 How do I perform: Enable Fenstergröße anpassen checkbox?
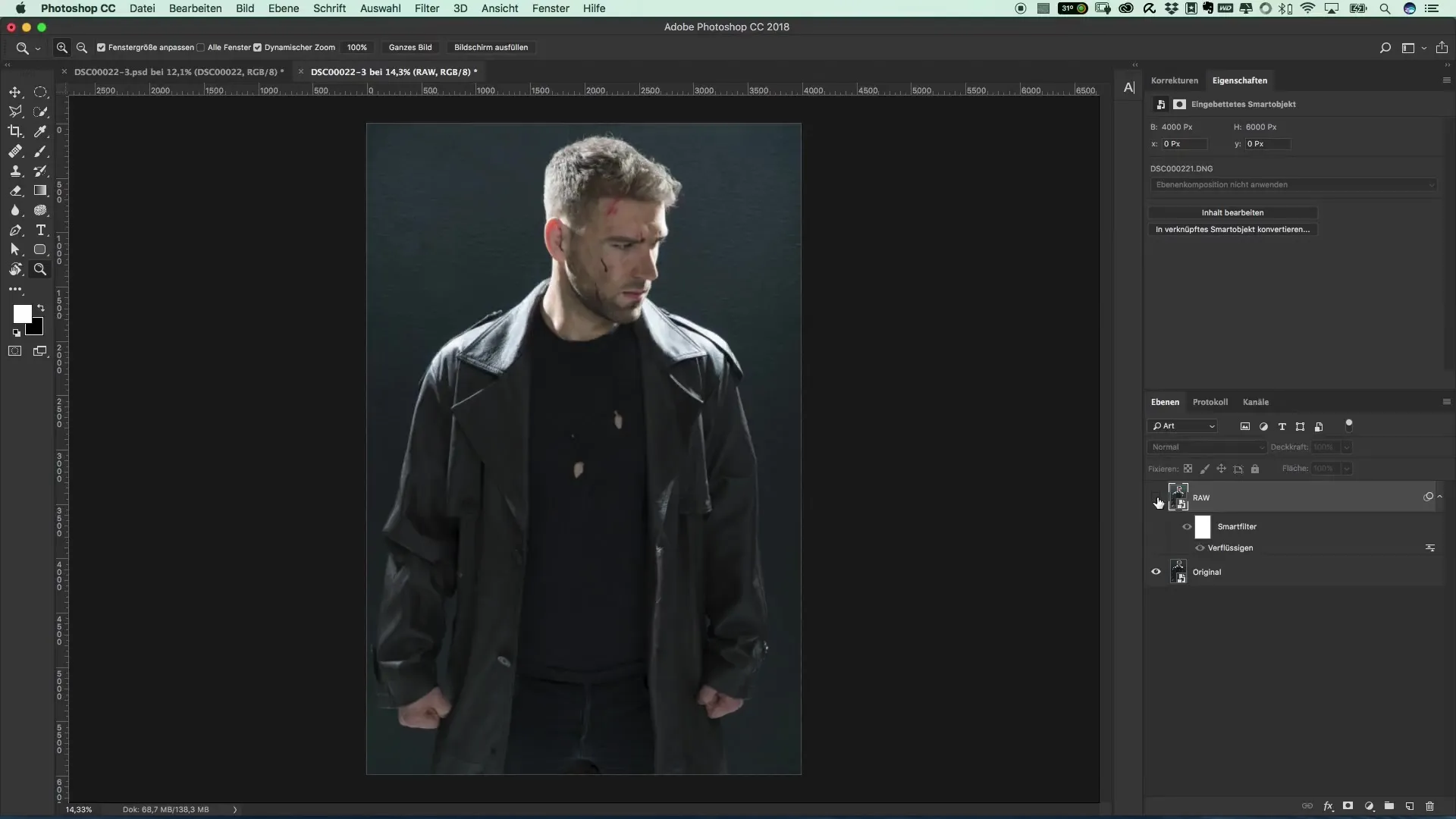point(101,48)
